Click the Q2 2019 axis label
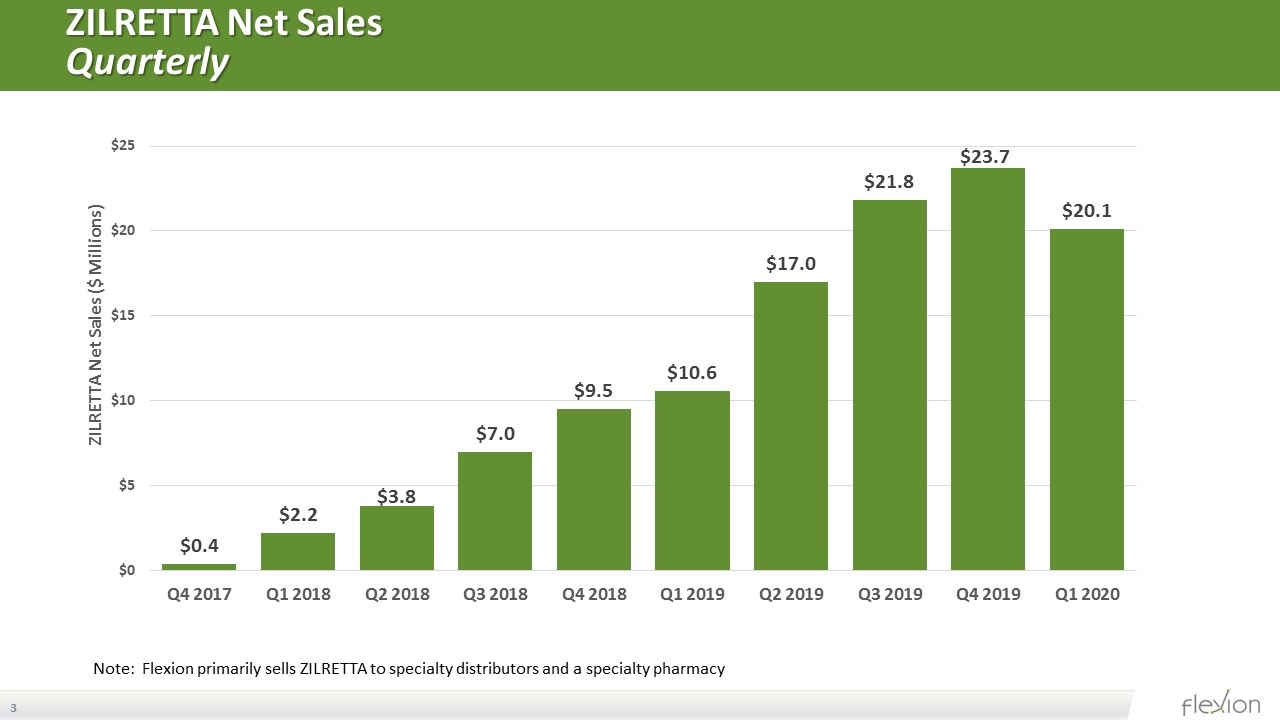Image resolution: width=1280 pixels, height=720 pixels. coord(791,594)
